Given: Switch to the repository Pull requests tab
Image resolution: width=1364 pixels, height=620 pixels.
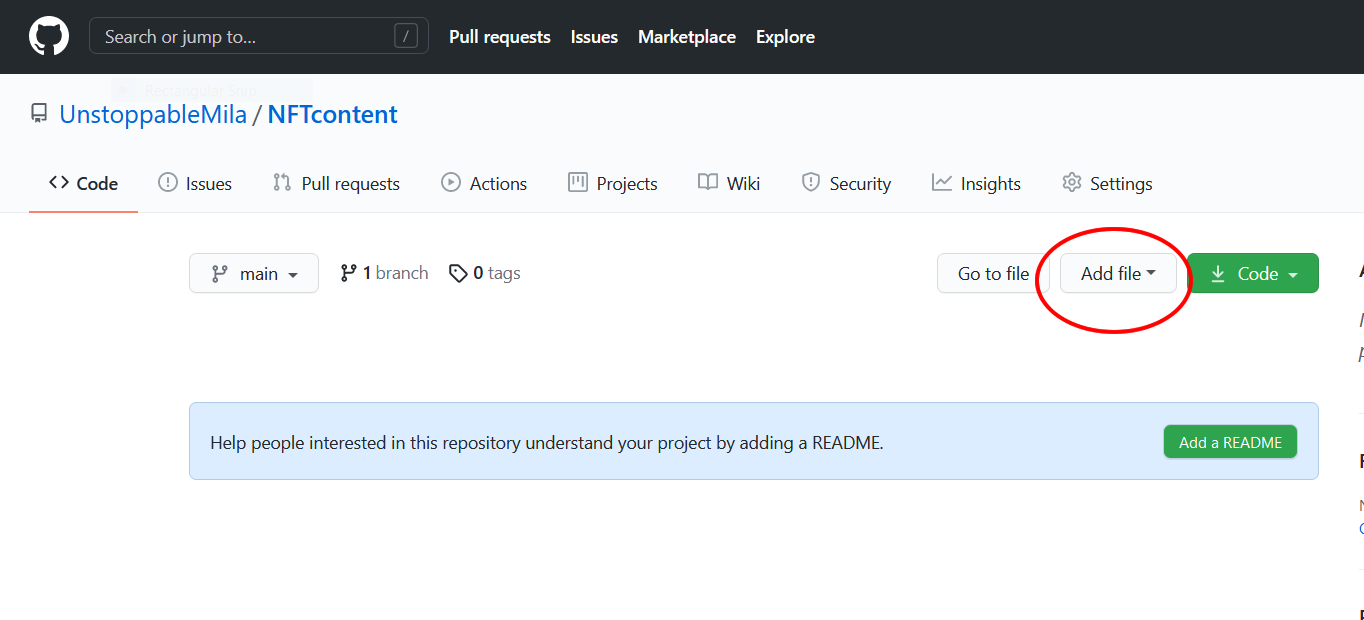Looking at the screenshot, I should 336,183.
